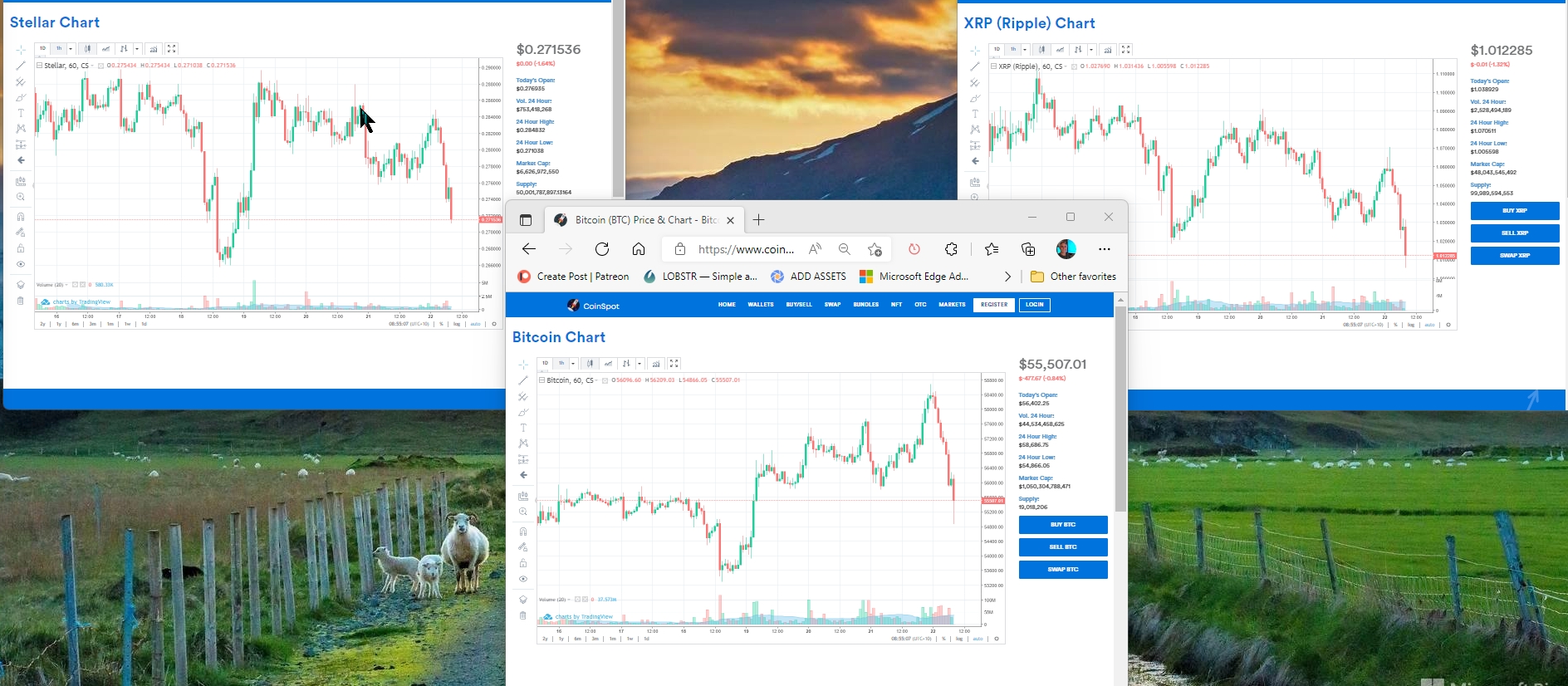Open browser Extensions puzzle icon
The image size is (1568, 686).
[951, 249]
